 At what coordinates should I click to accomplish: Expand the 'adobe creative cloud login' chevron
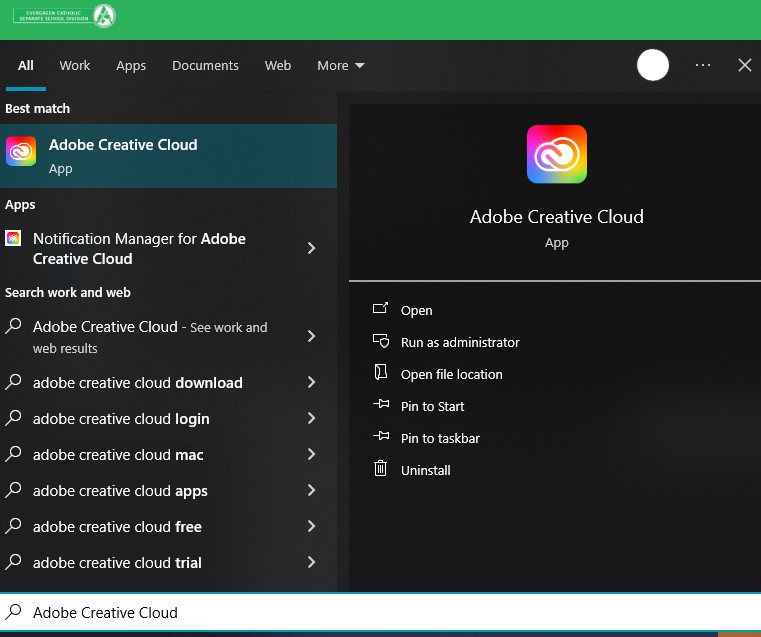[x=312, y=418]
